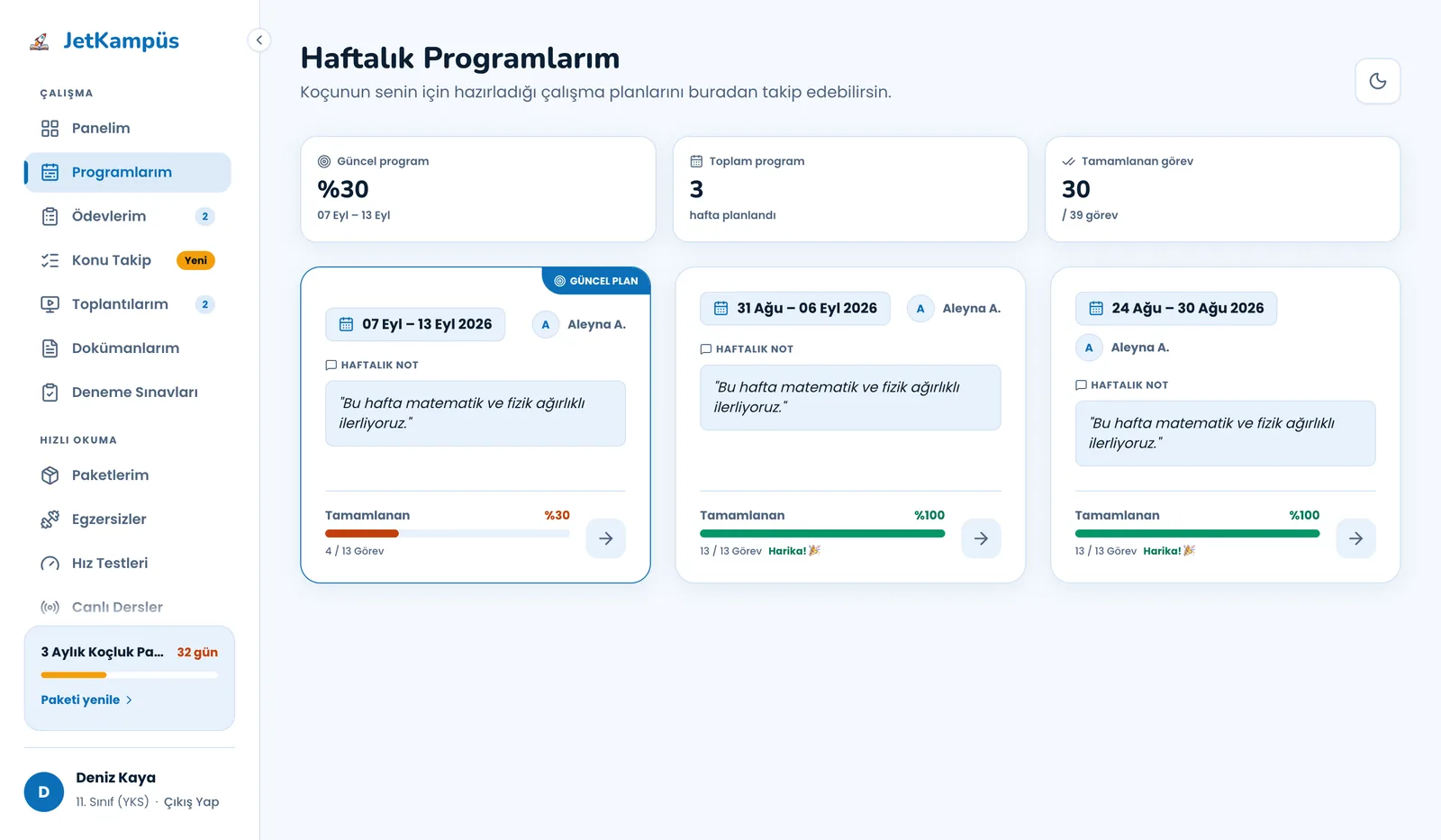1441x840 pixels.
Task: Open Egzersizler page
Action: (x=128, y=519)
